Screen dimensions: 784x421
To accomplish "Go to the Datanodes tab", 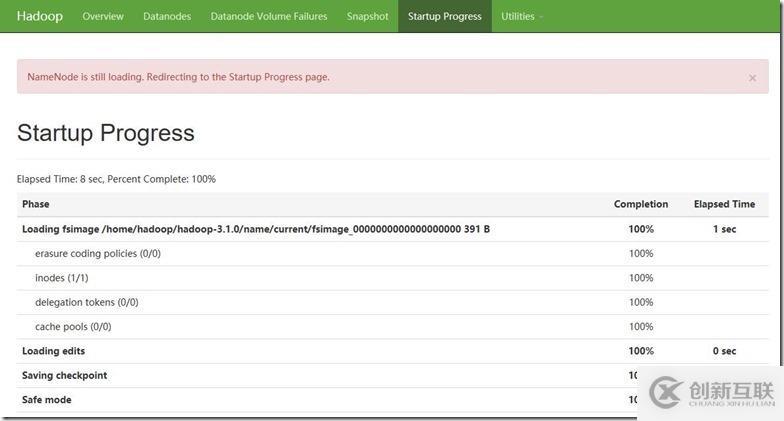I will (x=167, y=16).
